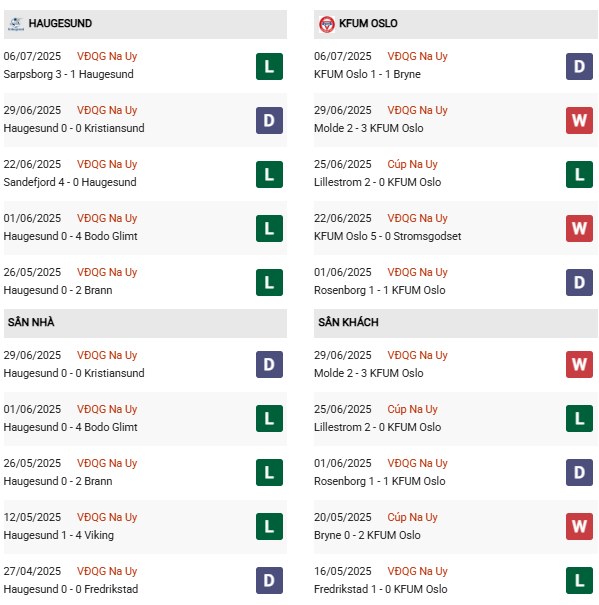Image resolution: width=599 pixels, height=605 pixels.
Task: Click L badge for Haugesund 1 - 4 Viking
Action: tap(269, 526)
